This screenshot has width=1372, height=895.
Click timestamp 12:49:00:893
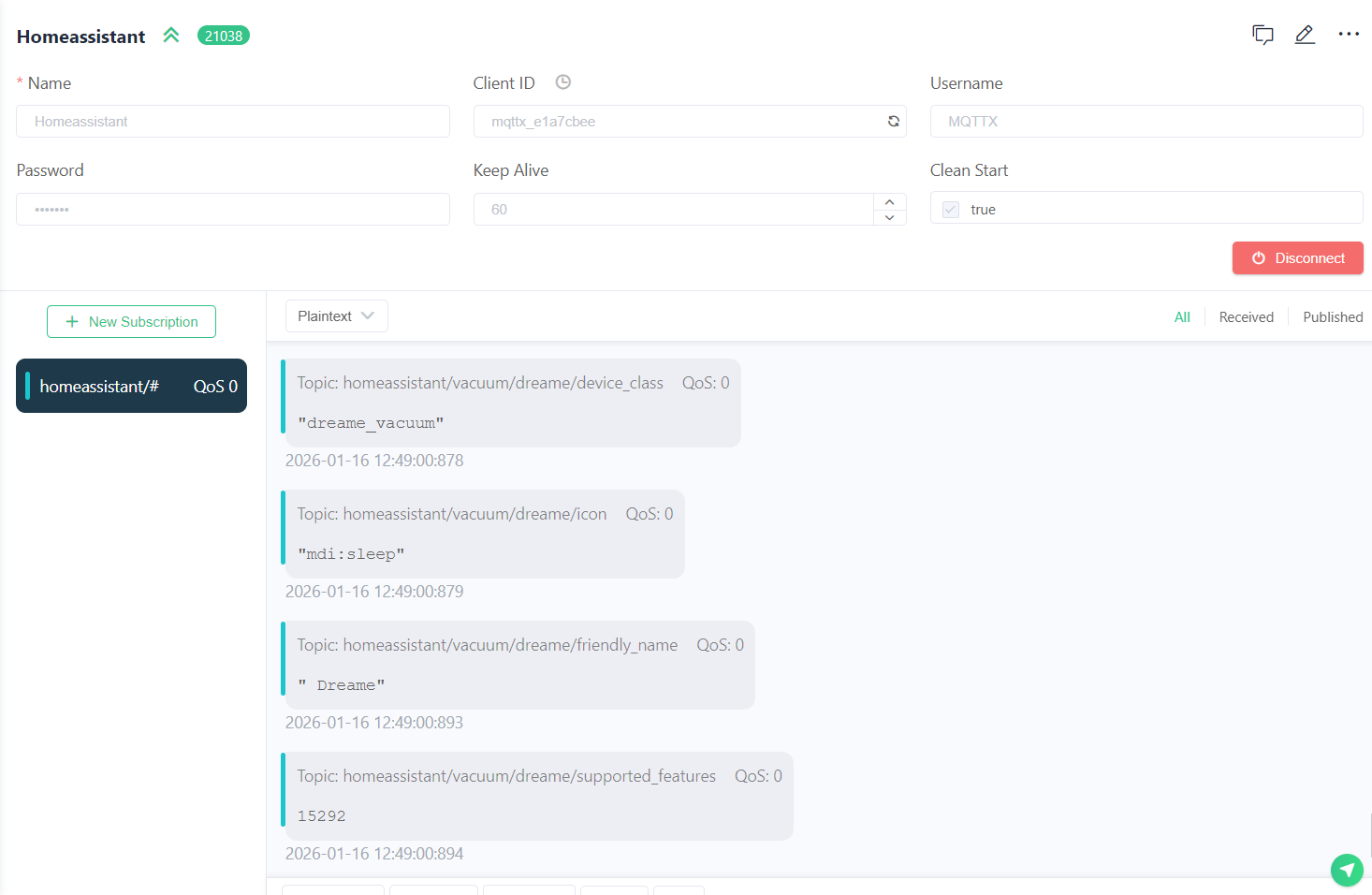(x=374, y=723)
